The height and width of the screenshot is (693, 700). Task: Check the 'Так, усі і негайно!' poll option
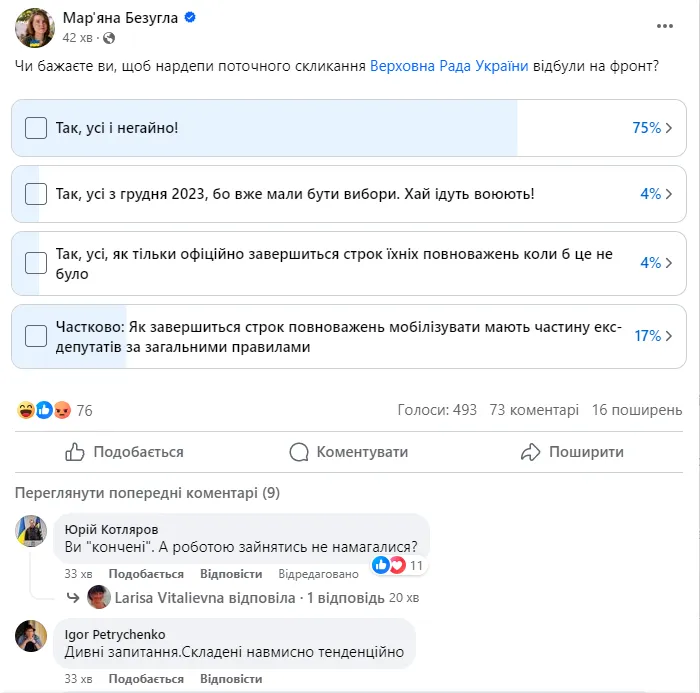point(36,128)
